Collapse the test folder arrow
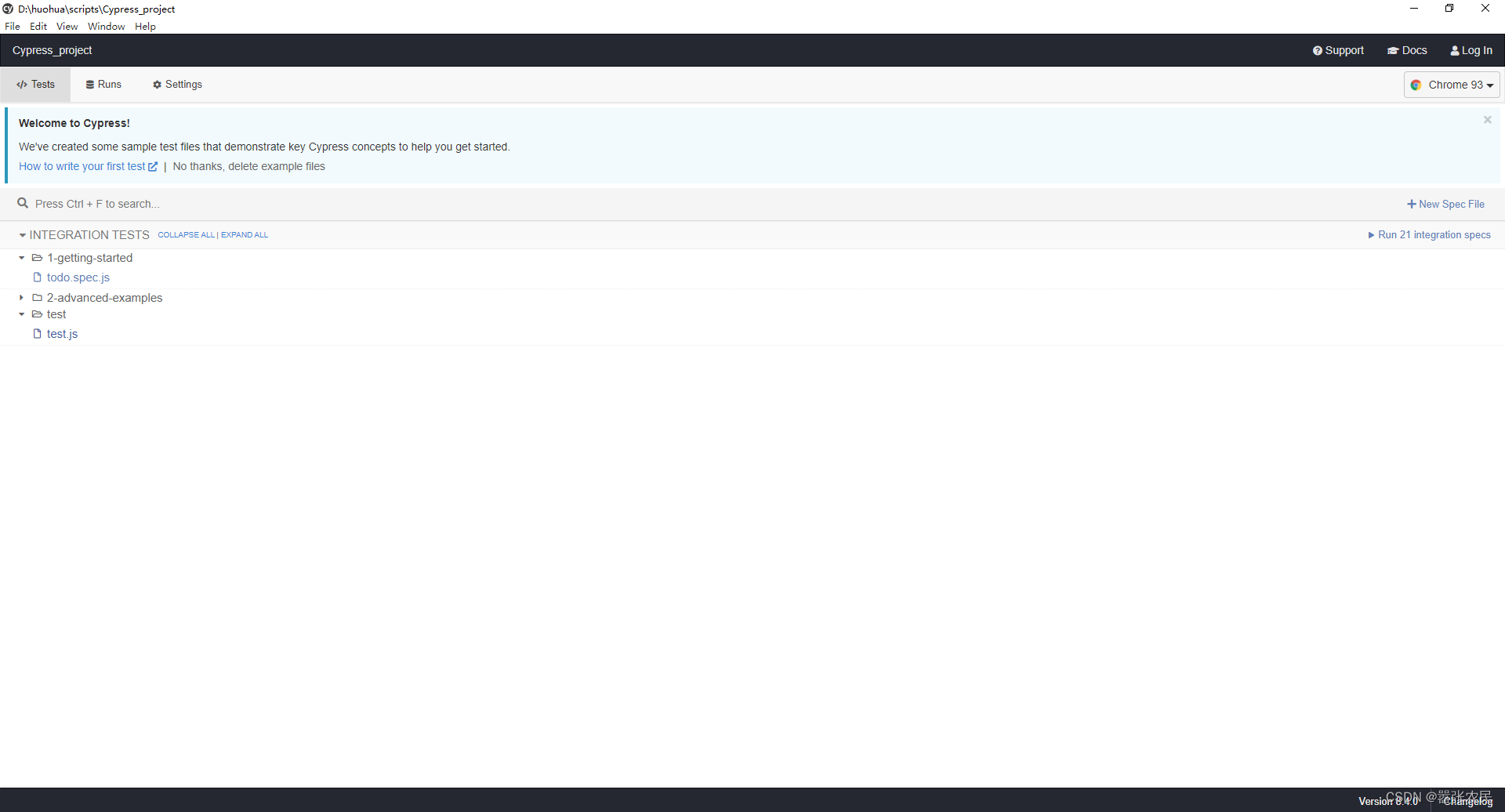1505x812 pixels. tap(22, 314)
